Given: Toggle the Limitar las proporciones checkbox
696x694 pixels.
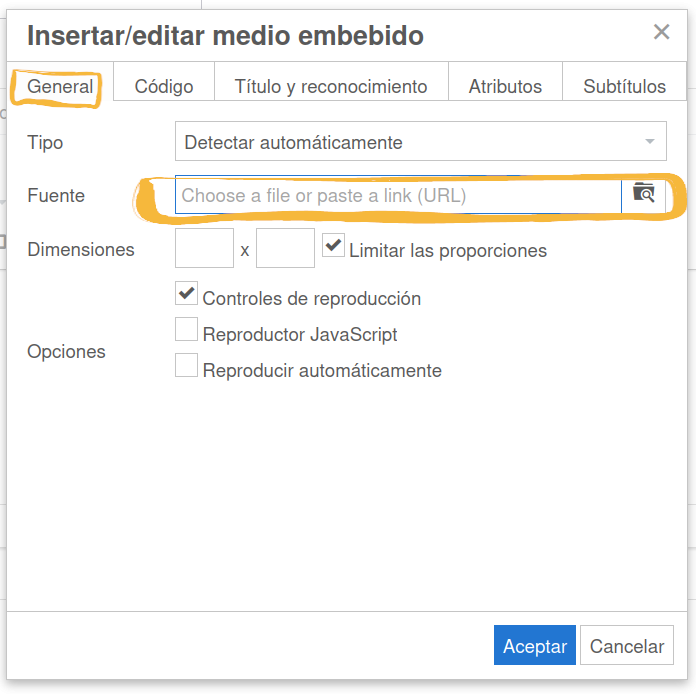Looking at the screenshot, I should 333,245.
